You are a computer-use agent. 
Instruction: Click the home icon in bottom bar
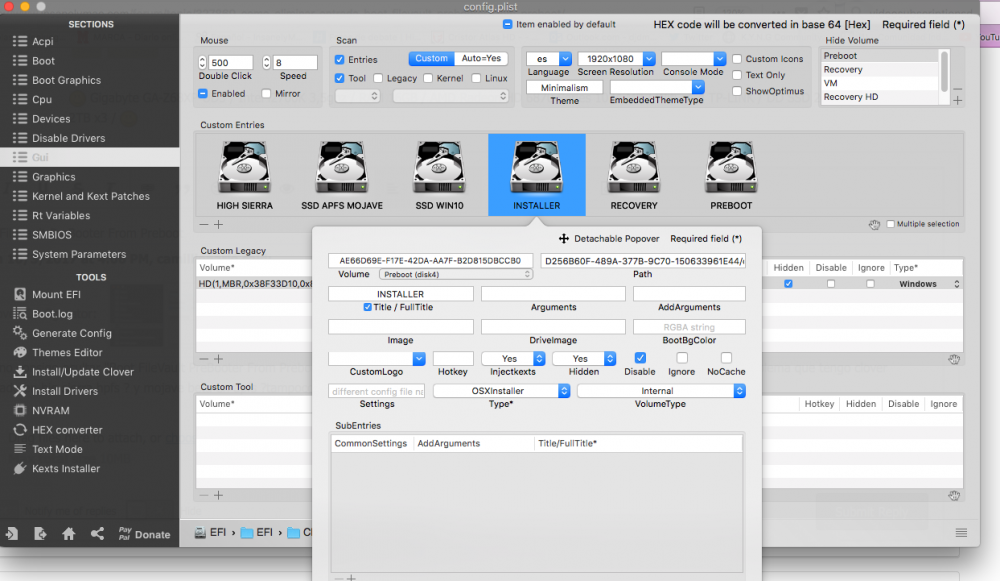[69, 534]
